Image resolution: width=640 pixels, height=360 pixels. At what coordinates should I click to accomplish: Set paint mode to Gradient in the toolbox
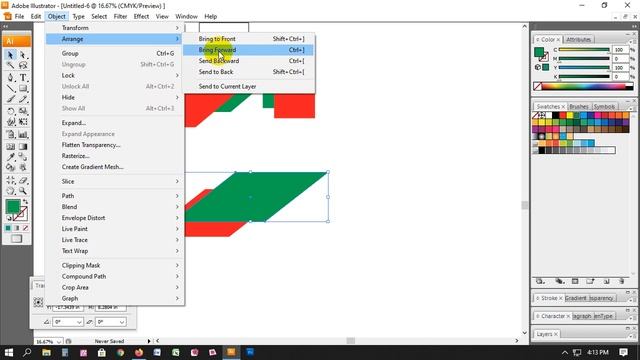tap(17, 228)
